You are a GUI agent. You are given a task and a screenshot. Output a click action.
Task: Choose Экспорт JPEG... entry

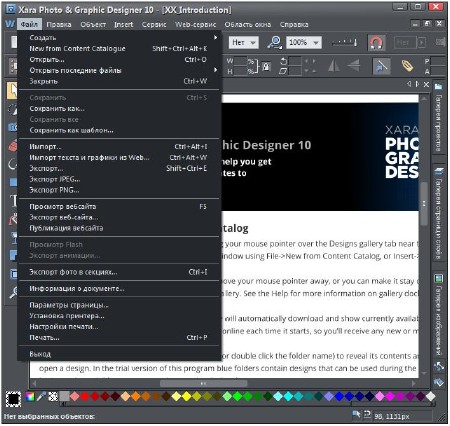click(x=118, y=179)
